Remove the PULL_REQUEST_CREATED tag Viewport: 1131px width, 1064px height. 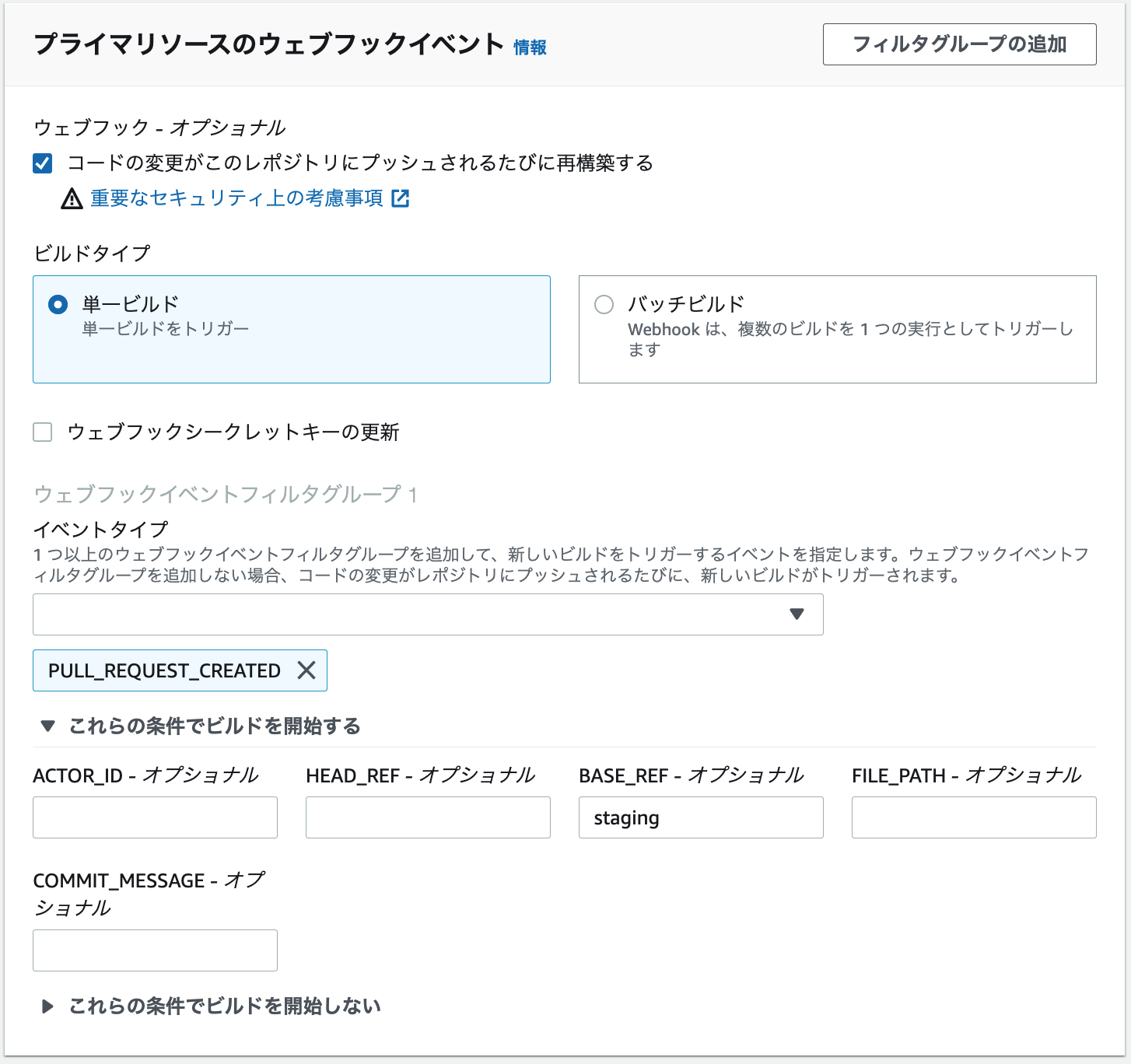tap(306, 670)
